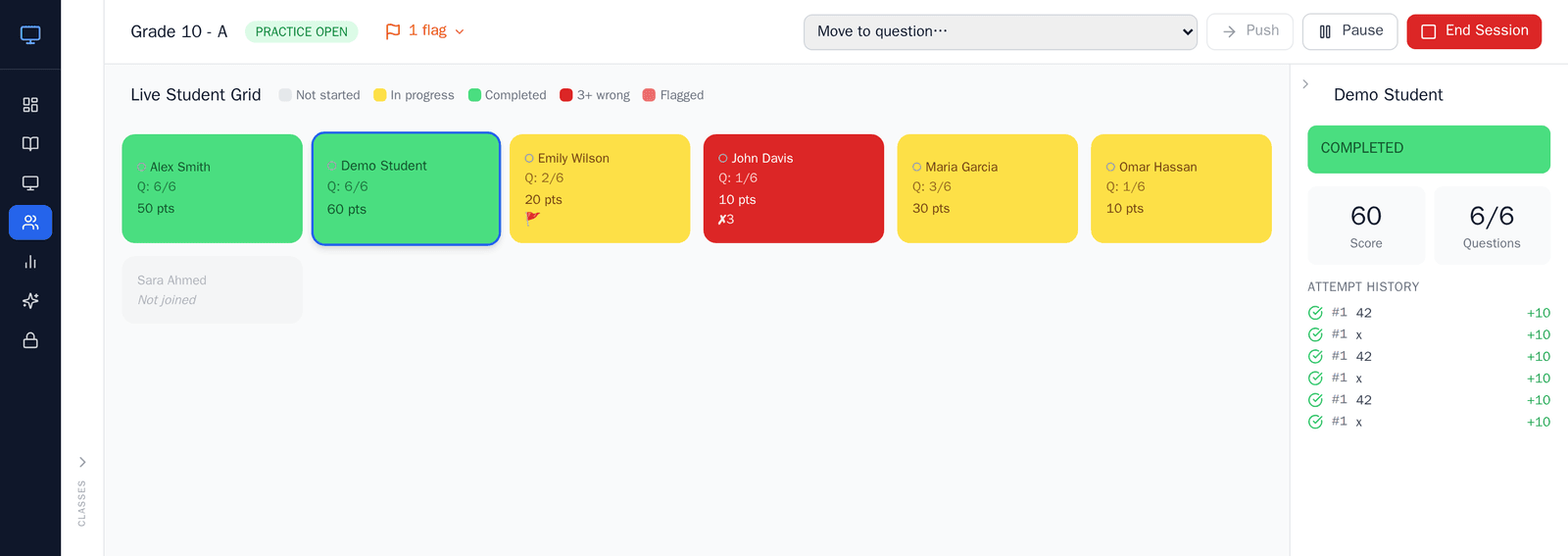The image size is (1568, 556).
Task: Select Demo Student card in grid
Action: point(406,188)
